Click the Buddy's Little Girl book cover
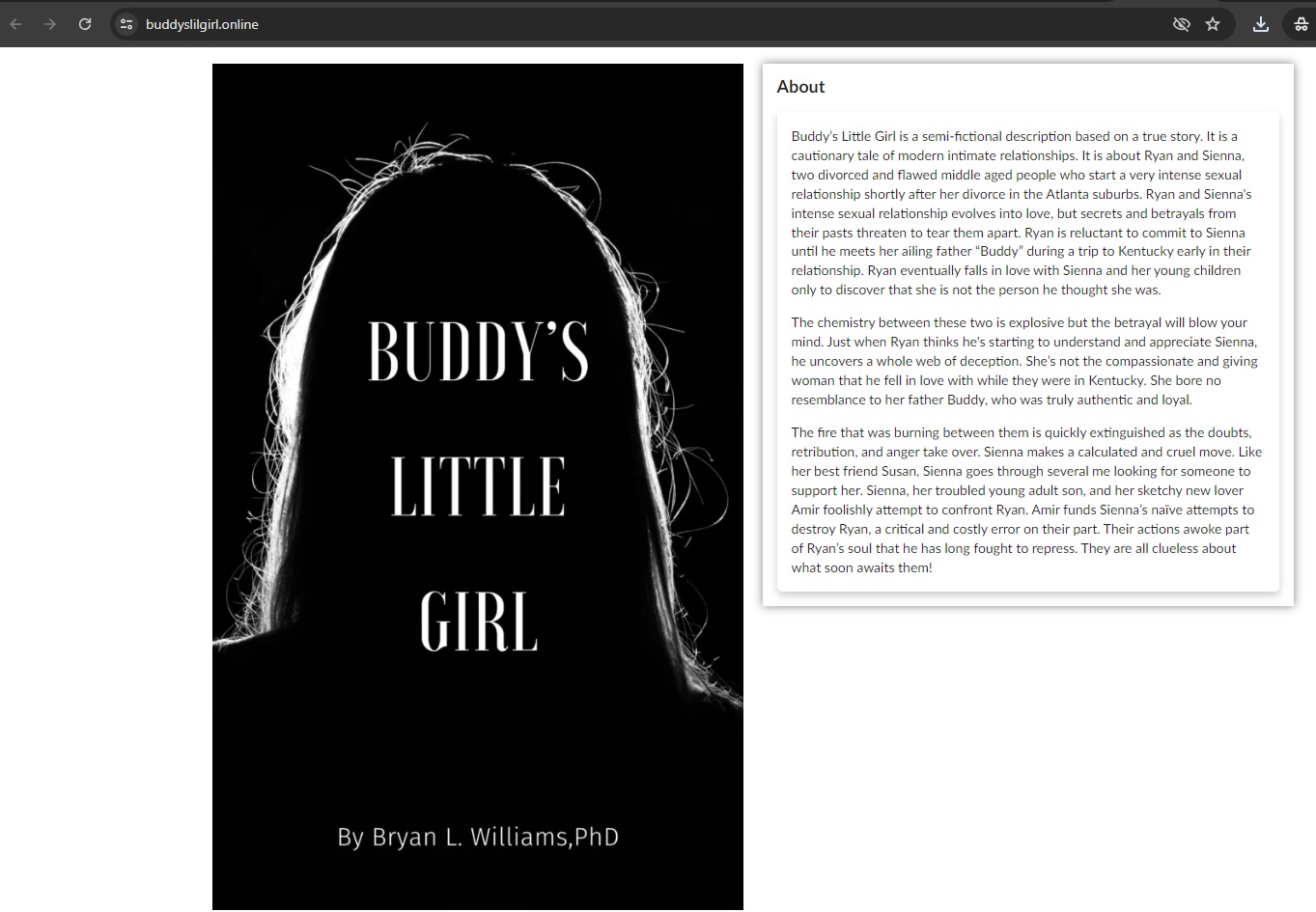1316x912 pixels. [478, 486]
